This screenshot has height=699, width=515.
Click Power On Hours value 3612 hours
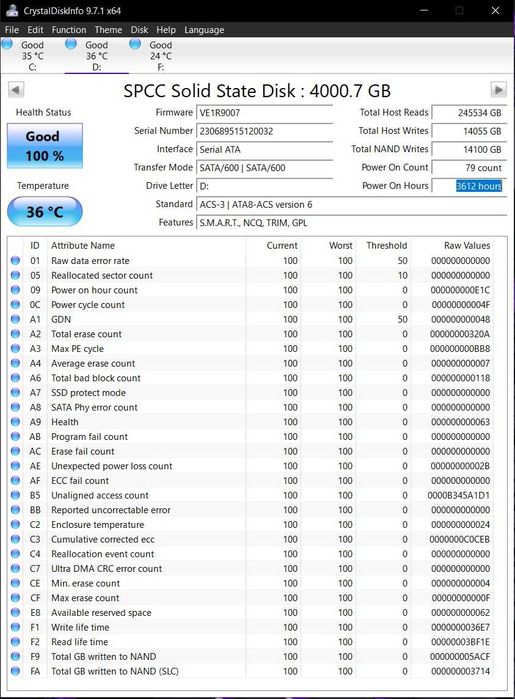tap(469, 186)
